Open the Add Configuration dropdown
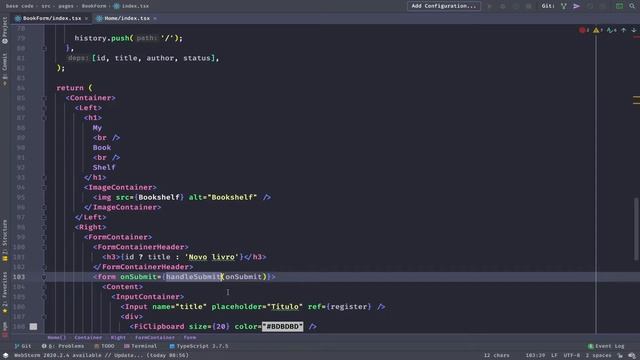 click(444, 6)
